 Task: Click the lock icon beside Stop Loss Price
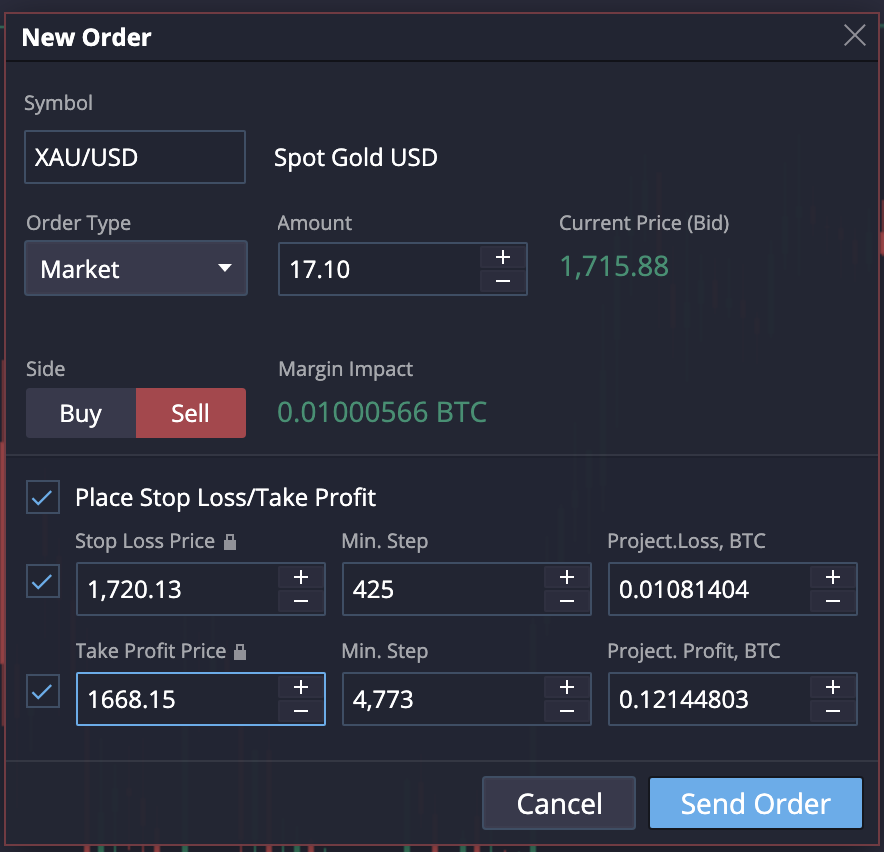click(x=230, y=542)
